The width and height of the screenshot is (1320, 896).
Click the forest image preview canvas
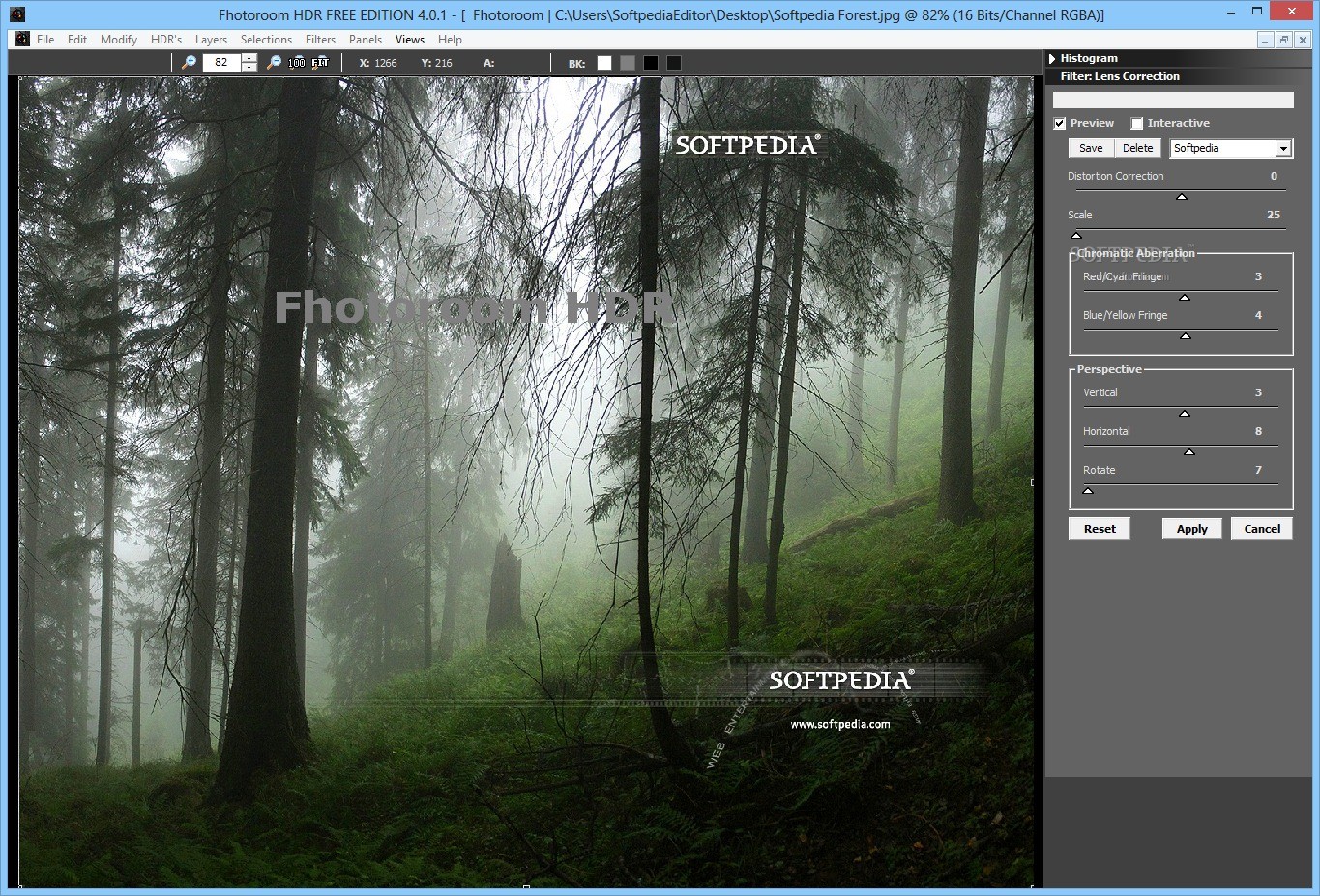[x=526, y=481]
